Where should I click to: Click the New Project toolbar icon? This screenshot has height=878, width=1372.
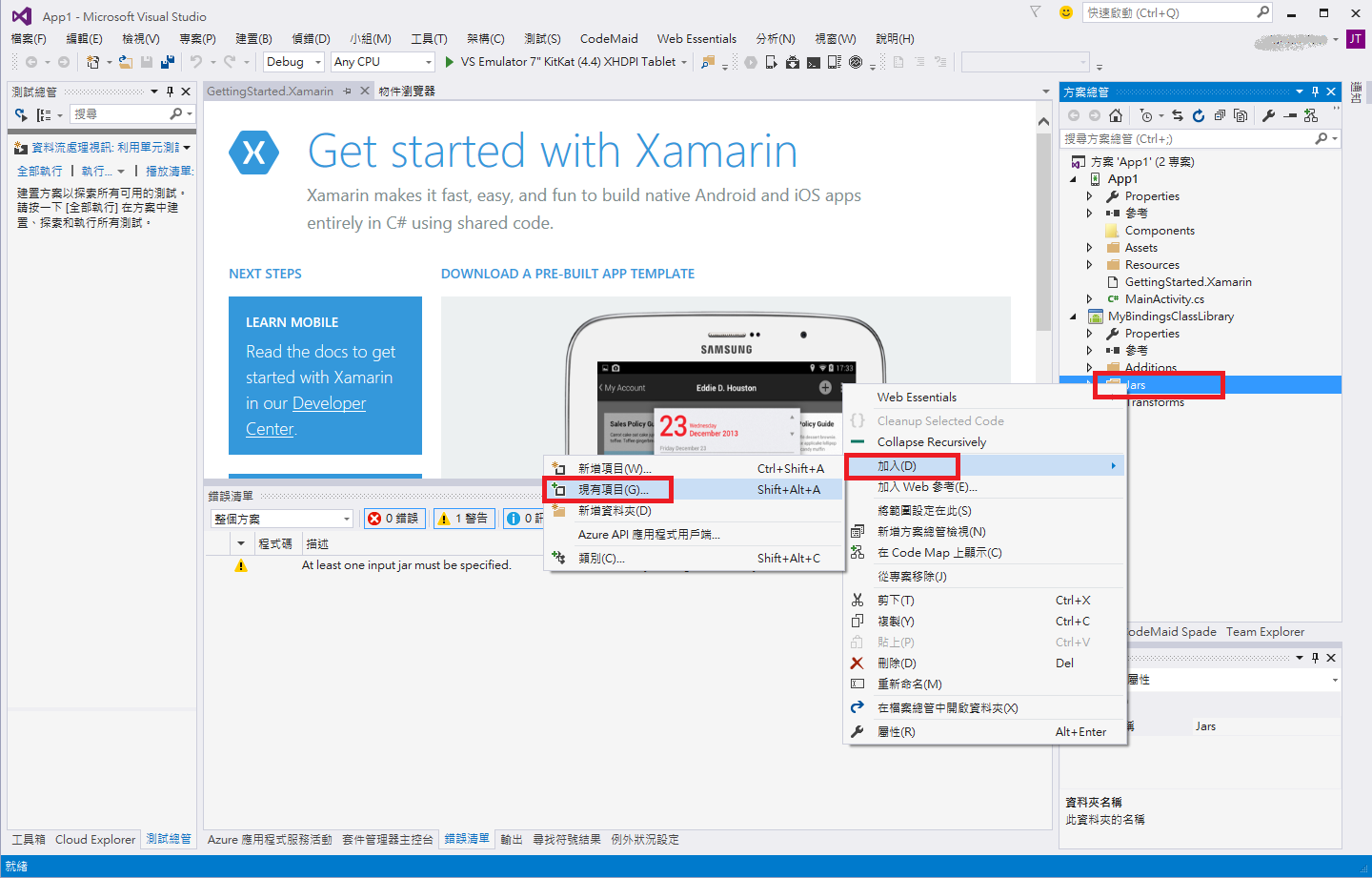(x=93, y=62)
